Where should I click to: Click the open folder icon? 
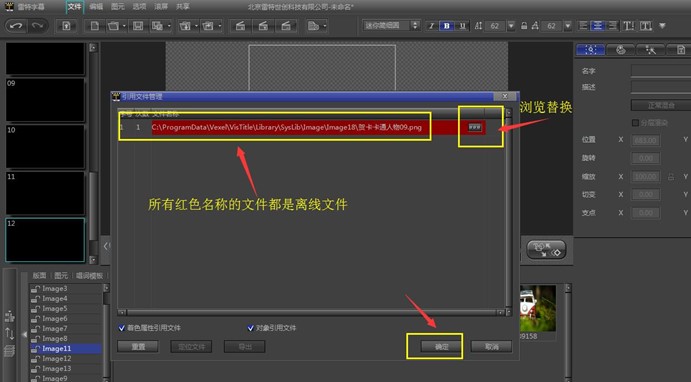(114, 26)
